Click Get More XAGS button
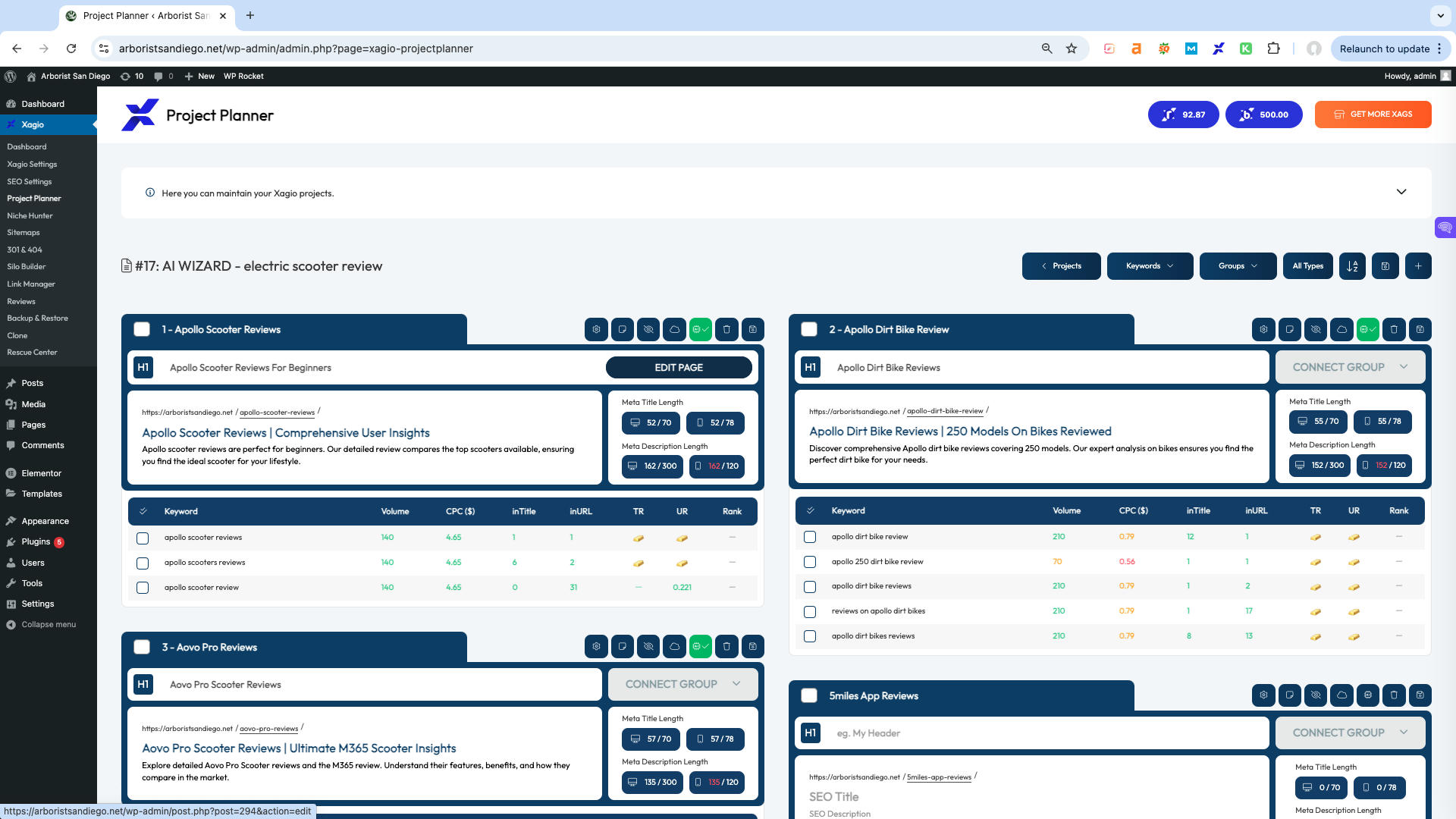 click(x=1373, y=115)
